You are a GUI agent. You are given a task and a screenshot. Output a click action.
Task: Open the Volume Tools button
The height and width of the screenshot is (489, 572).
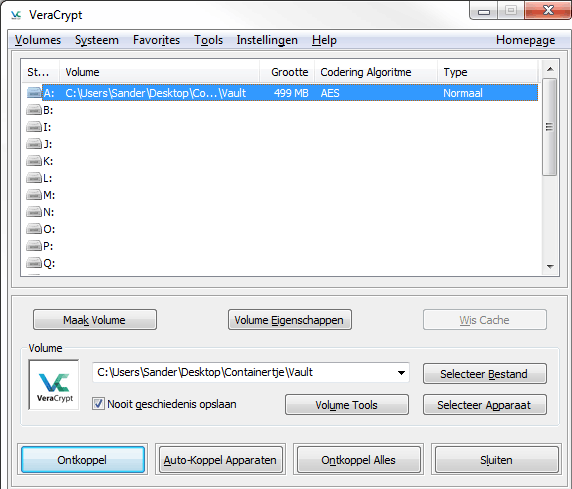tap(347, 404)
